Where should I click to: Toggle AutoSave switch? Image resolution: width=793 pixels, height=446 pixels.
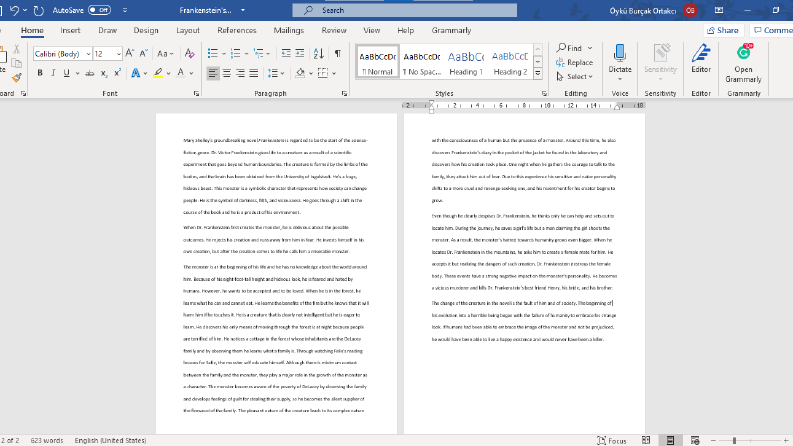coord(99,10)
